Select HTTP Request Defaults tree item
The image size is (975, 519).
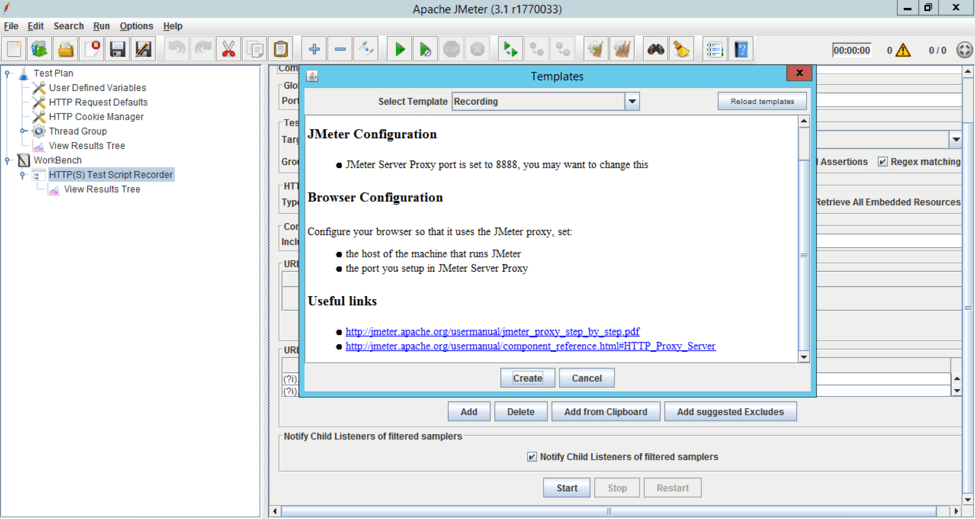98,102
